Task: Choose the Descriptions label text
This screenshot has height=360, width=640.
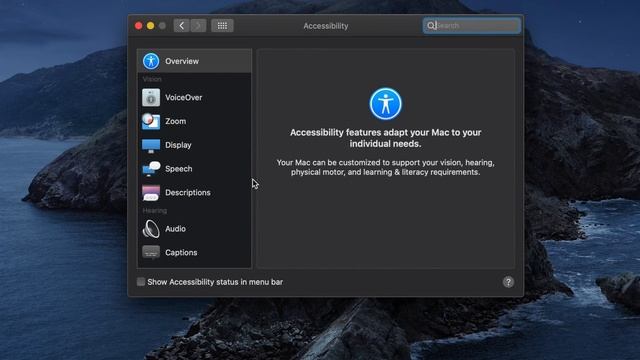Action: [x=188, y=192]
